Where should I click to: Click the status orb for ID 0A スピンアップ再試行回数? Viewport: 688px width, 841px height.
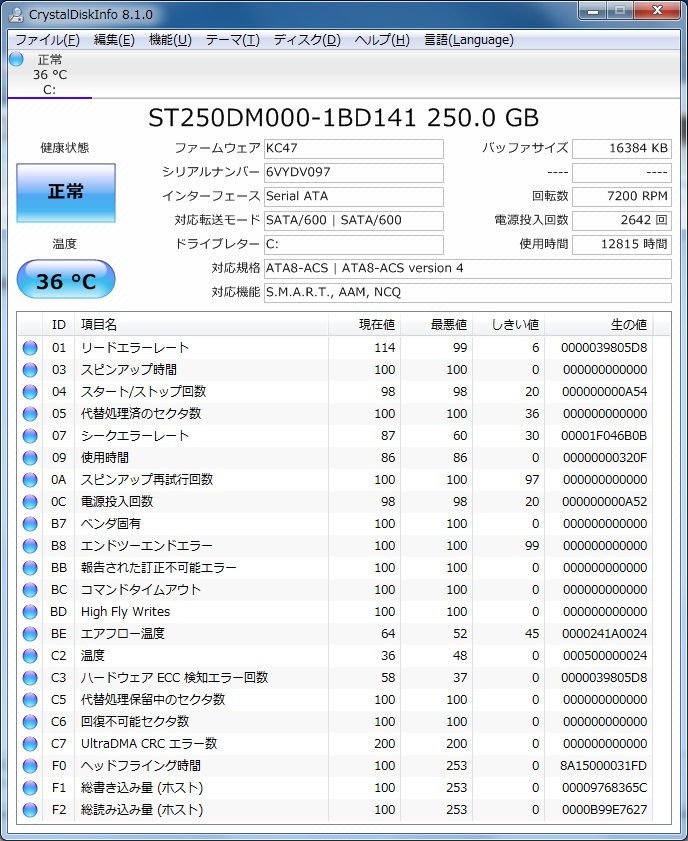pyautogui.click(x=30, y=479)
